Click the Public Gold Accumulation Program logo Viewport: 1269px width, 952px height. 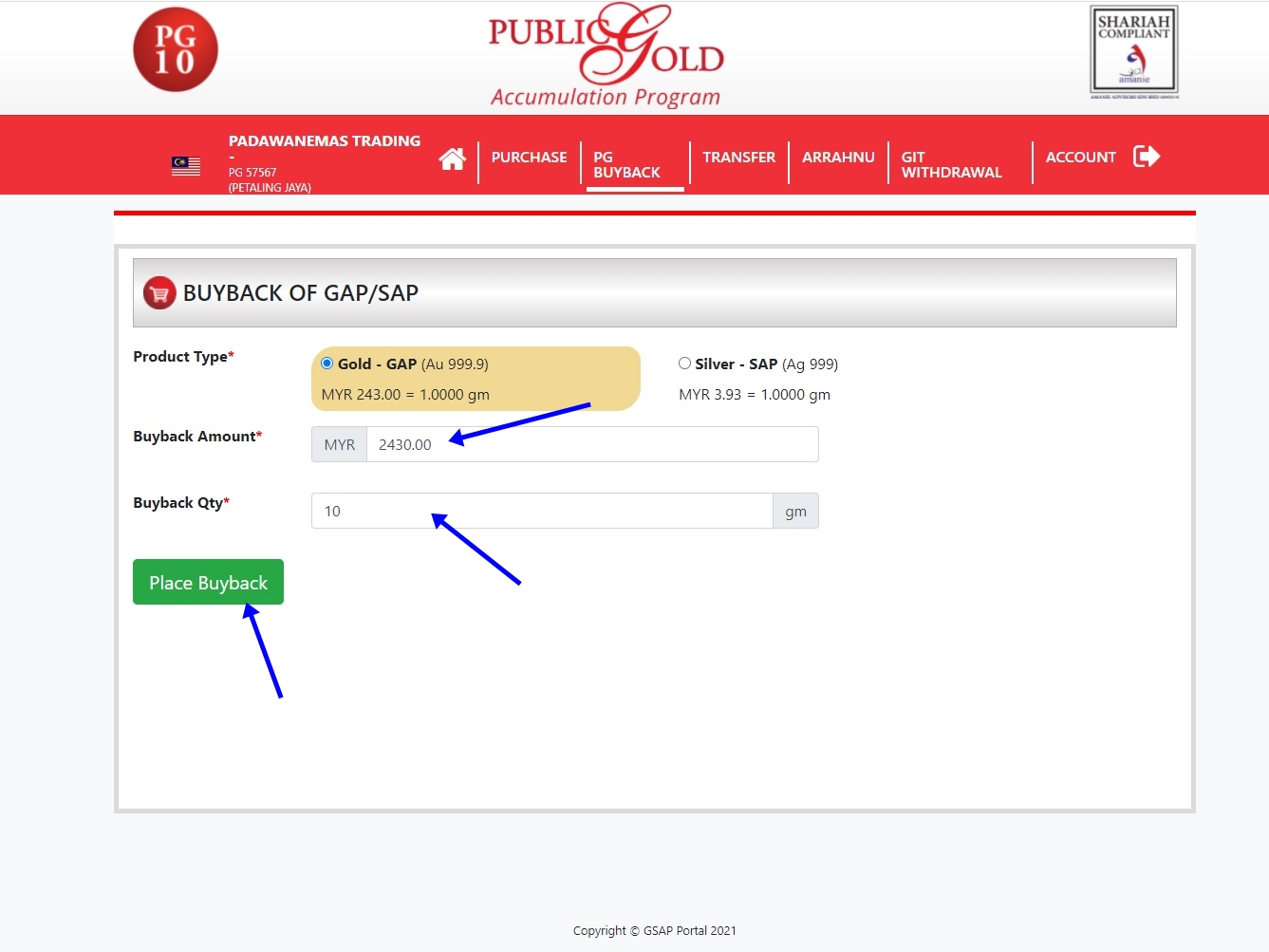click(x=606, y=55)
